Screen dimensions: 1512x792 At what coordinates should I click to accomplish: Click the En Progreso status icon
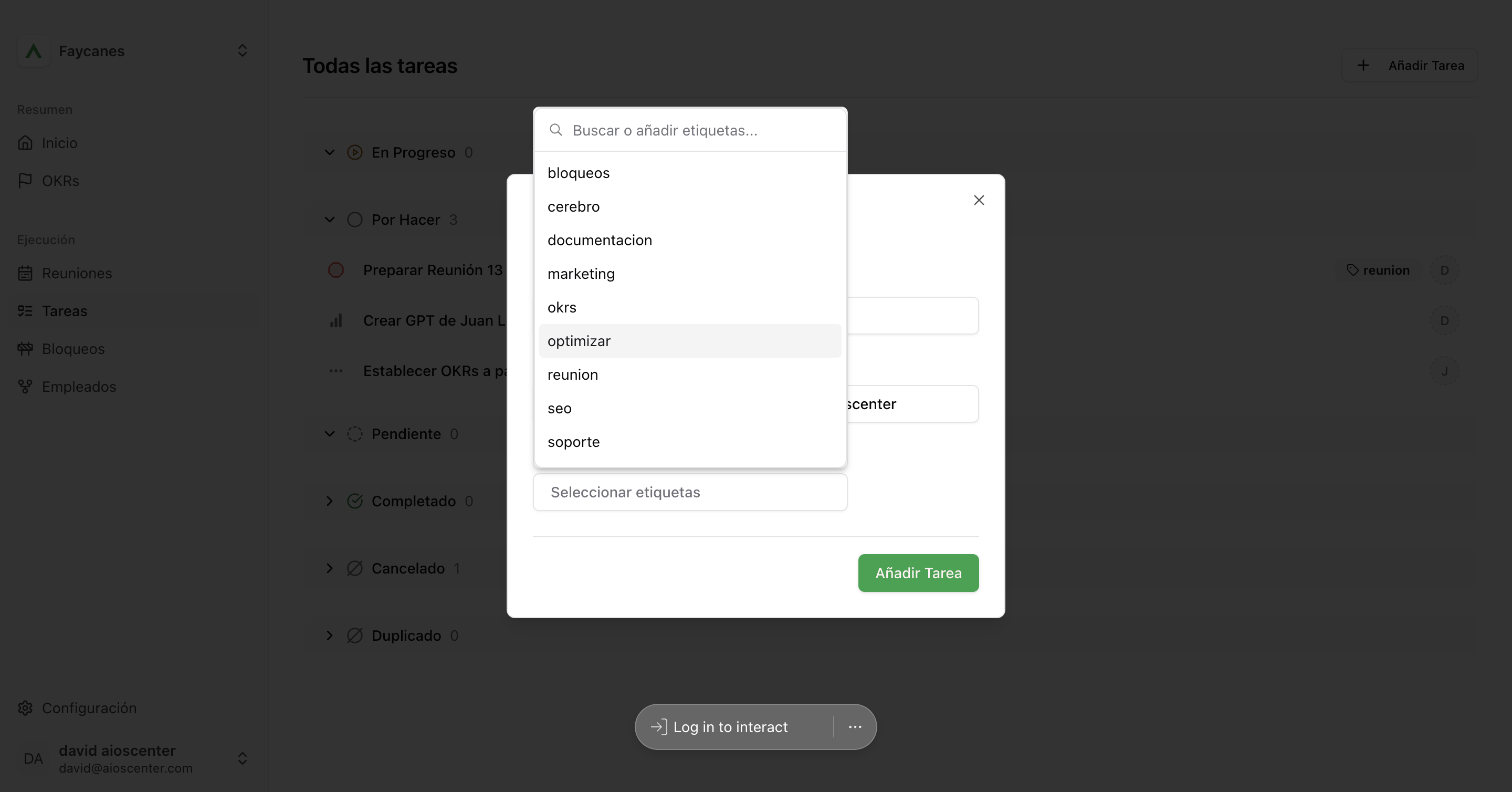pyautogui.click(x=355, y=153)
